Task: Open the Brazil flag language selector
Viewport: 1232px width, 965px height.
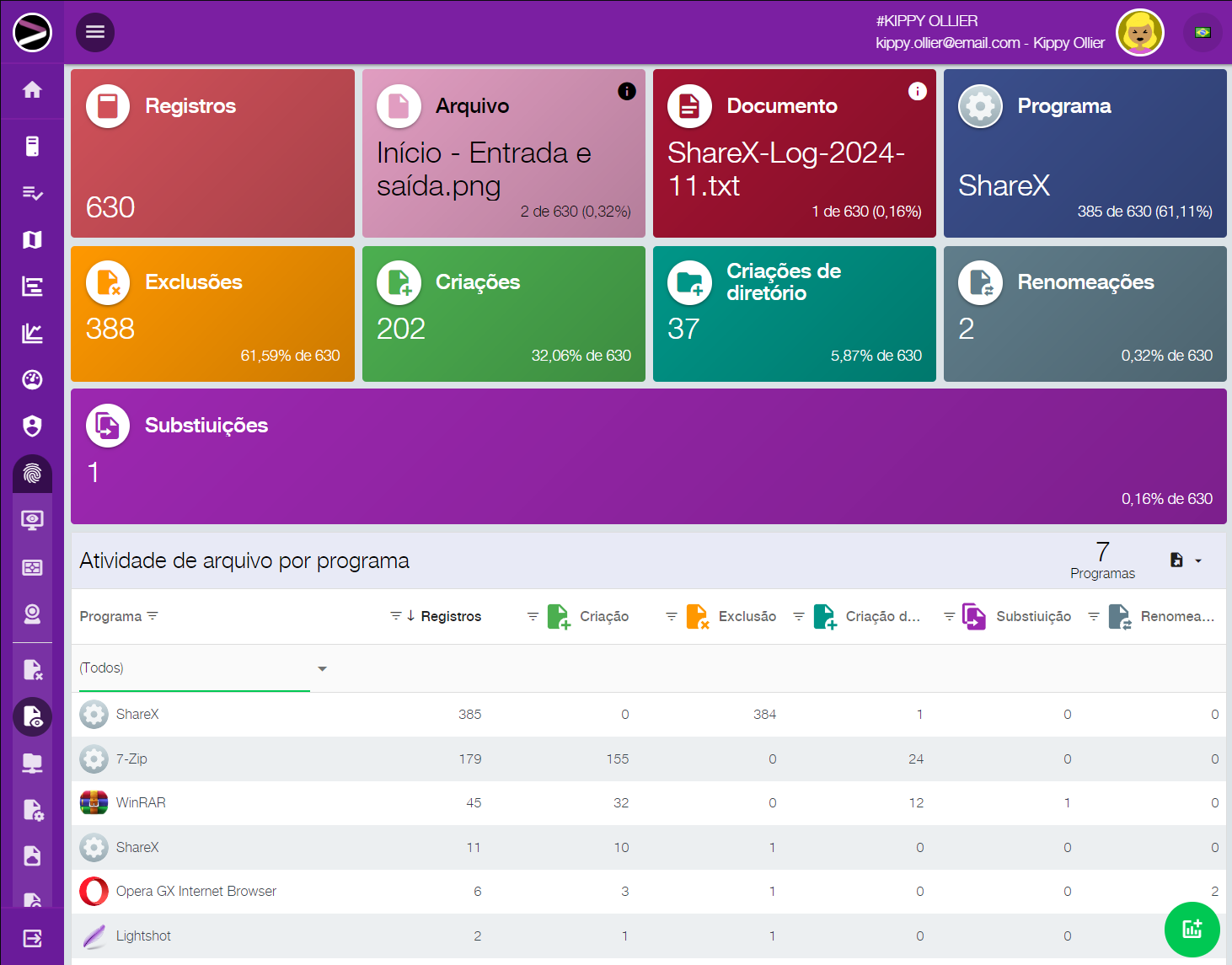Action: [1203, 33]
